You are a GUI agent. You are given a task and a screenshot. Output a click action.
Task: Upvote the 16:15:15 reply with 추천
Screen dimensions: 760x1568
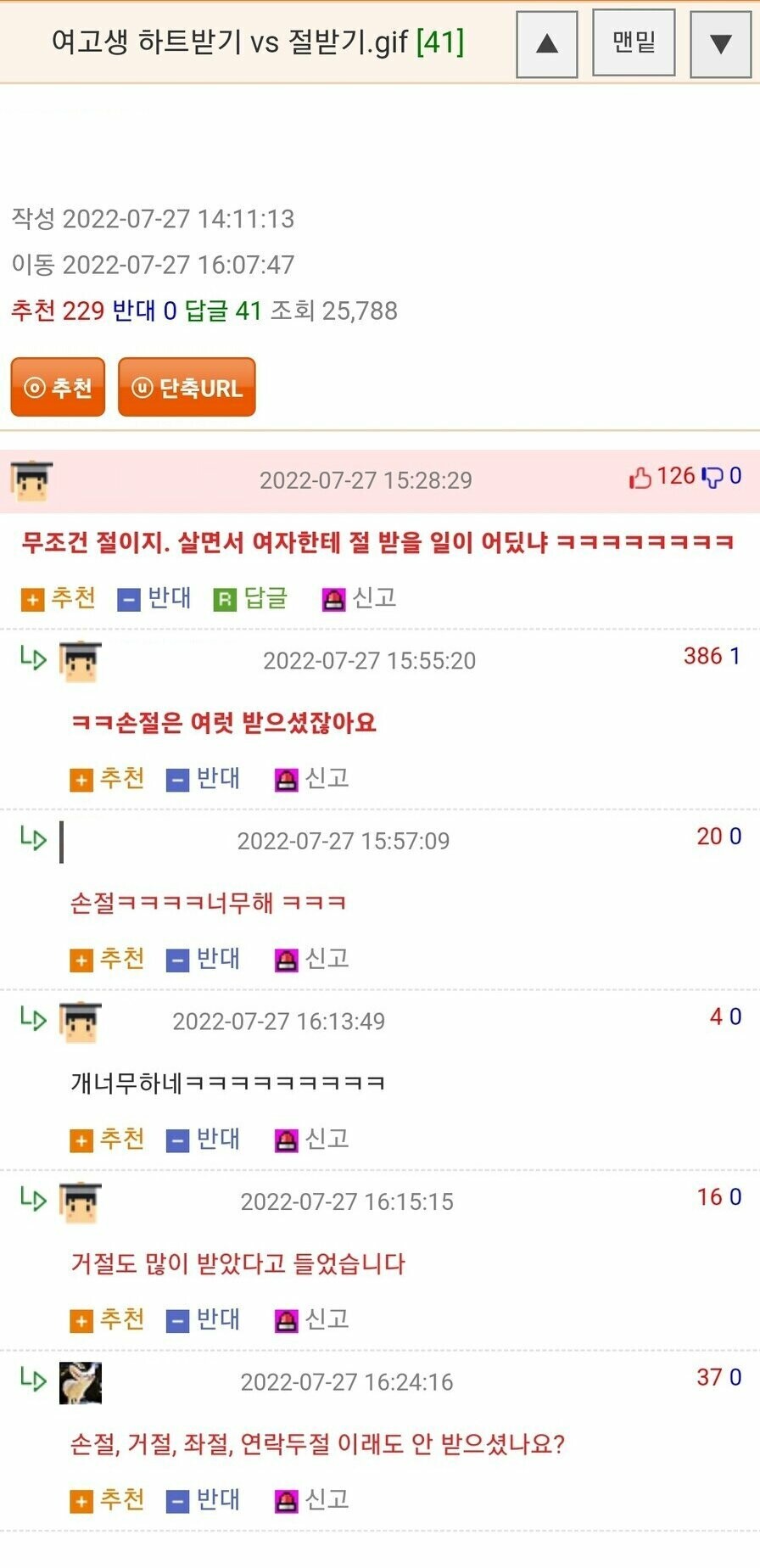107,1319
